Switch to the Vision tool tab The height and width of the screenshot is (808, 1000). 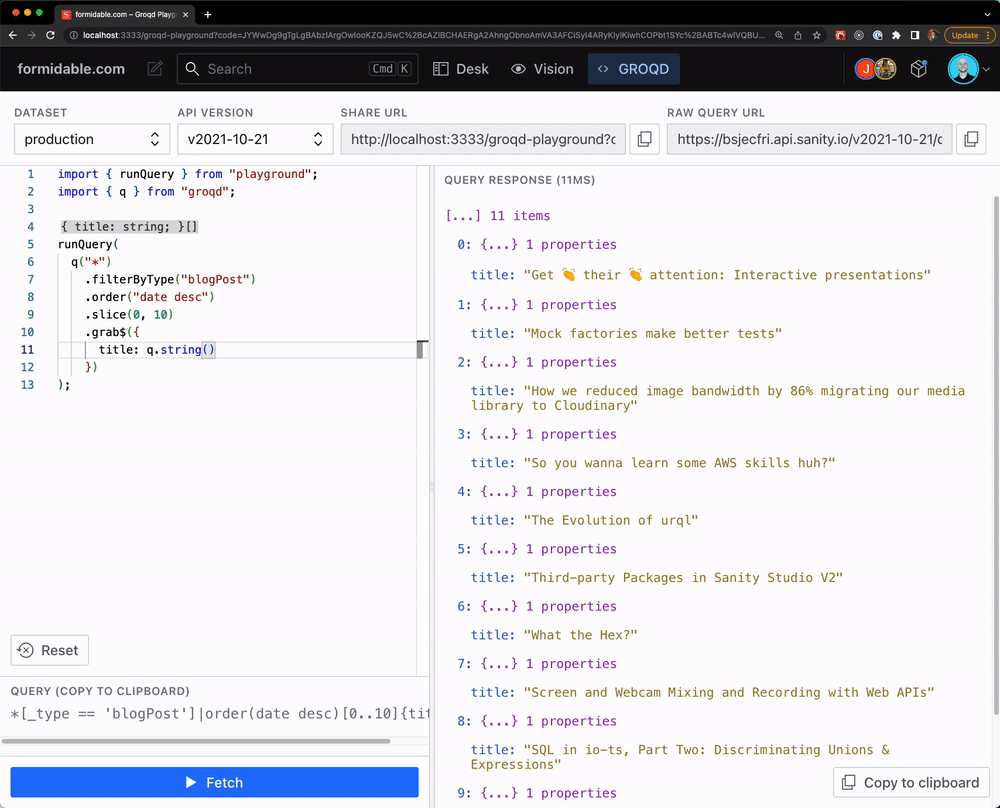(542, 69)
